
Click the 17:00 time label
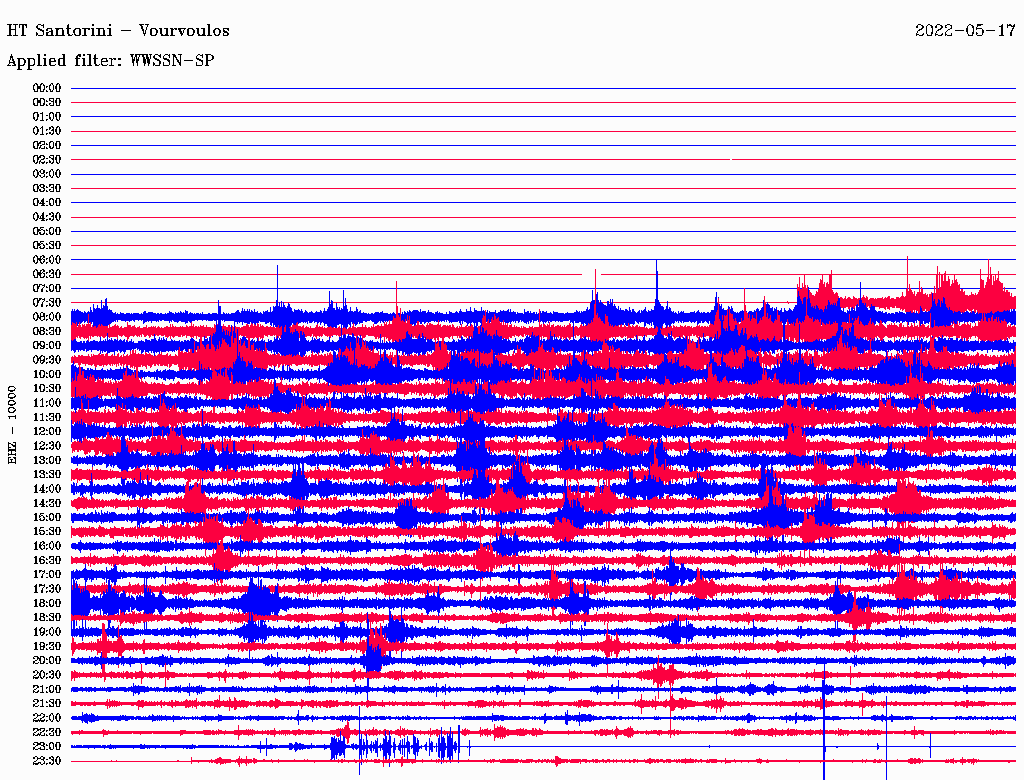pyautogui.click(x=47, y=575)
